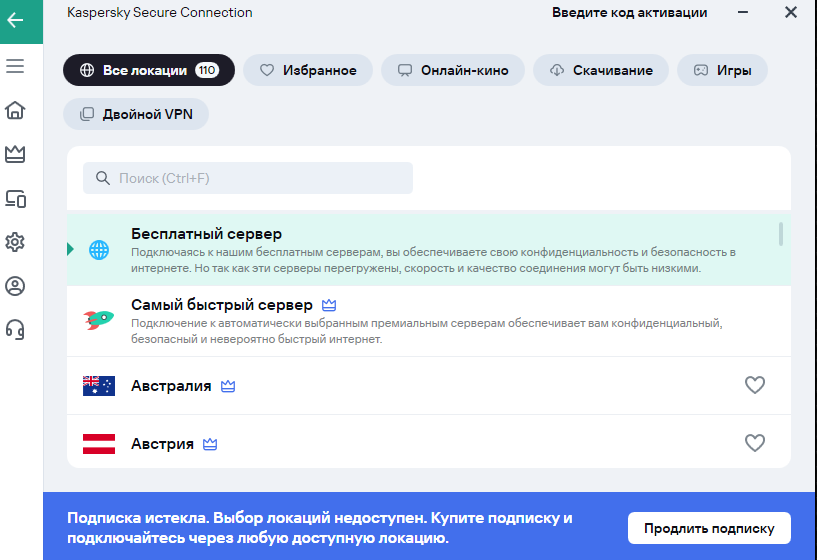Open support headset icon in sidebar
This screenshot has width=817, height=560.
(x=15, y=330)
